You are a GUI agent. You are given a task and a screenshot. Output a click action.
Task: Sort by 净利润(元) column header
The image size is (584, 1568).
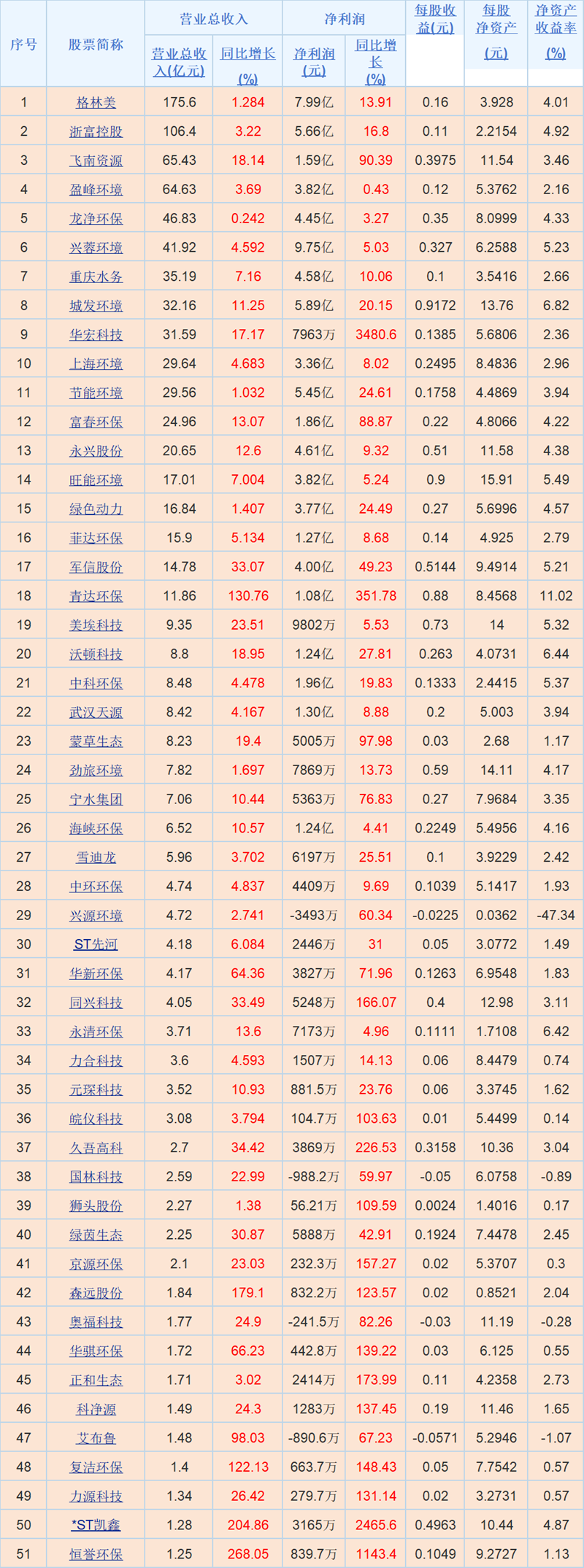point(314,63)
